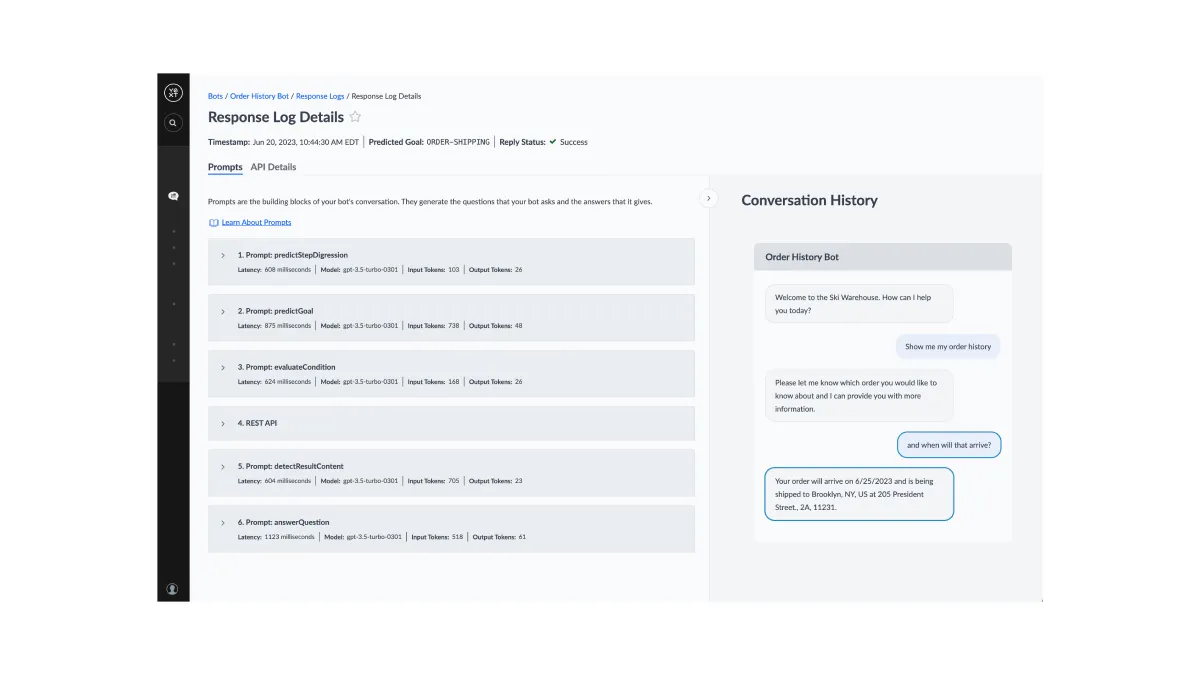Click the 875 milliseconds latency value
Image resolution: width=1200 pixels, height=675 pixels.
[287, 326]
